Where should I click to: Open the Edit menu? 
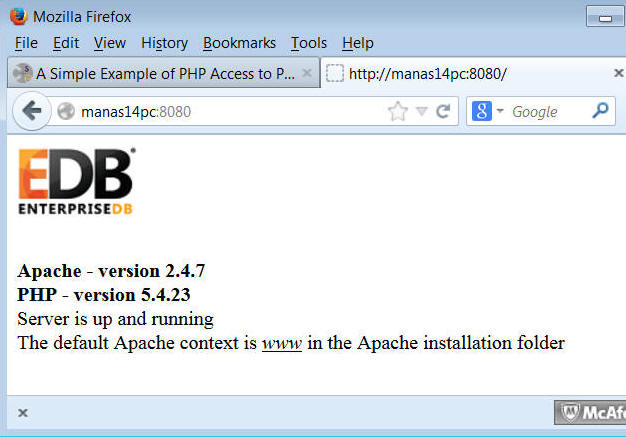[66, 43]
